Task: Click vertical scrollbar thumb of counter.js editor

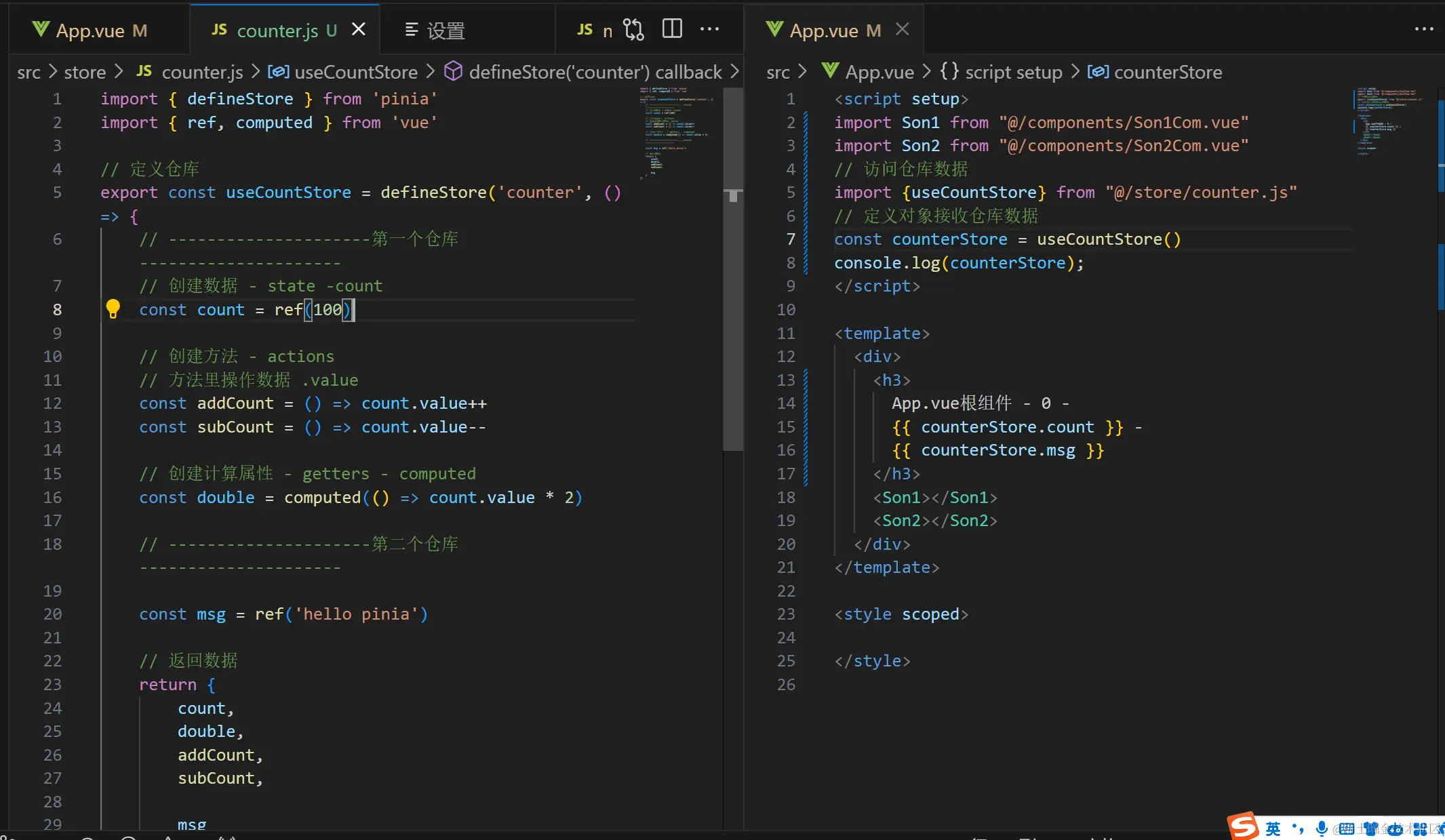Action: 732,268
